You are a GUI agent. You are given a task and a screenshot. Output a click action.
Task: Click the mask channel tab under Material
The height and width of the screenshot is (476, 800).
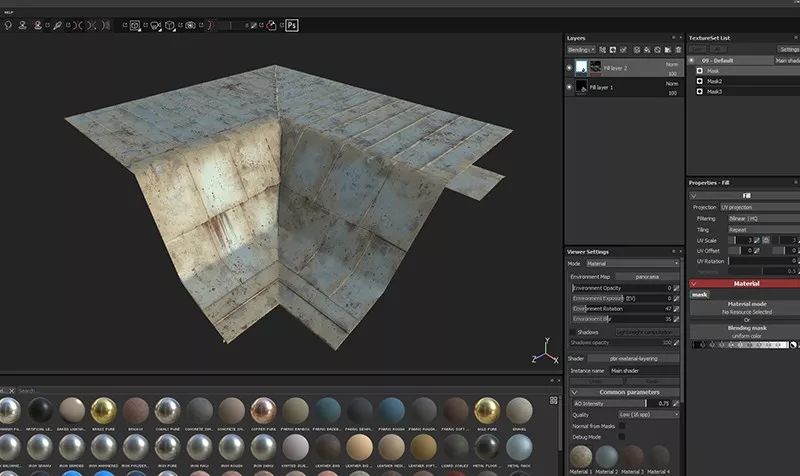click(699, 294)
